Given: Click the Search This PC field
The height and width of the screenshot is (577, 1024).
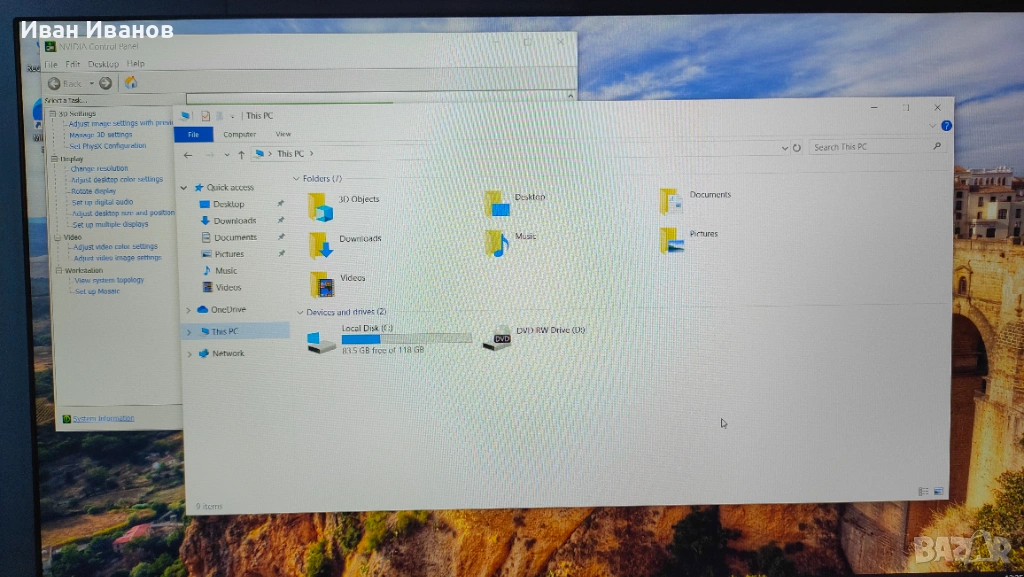Looking at the screenshot, I should coord(870,147).
